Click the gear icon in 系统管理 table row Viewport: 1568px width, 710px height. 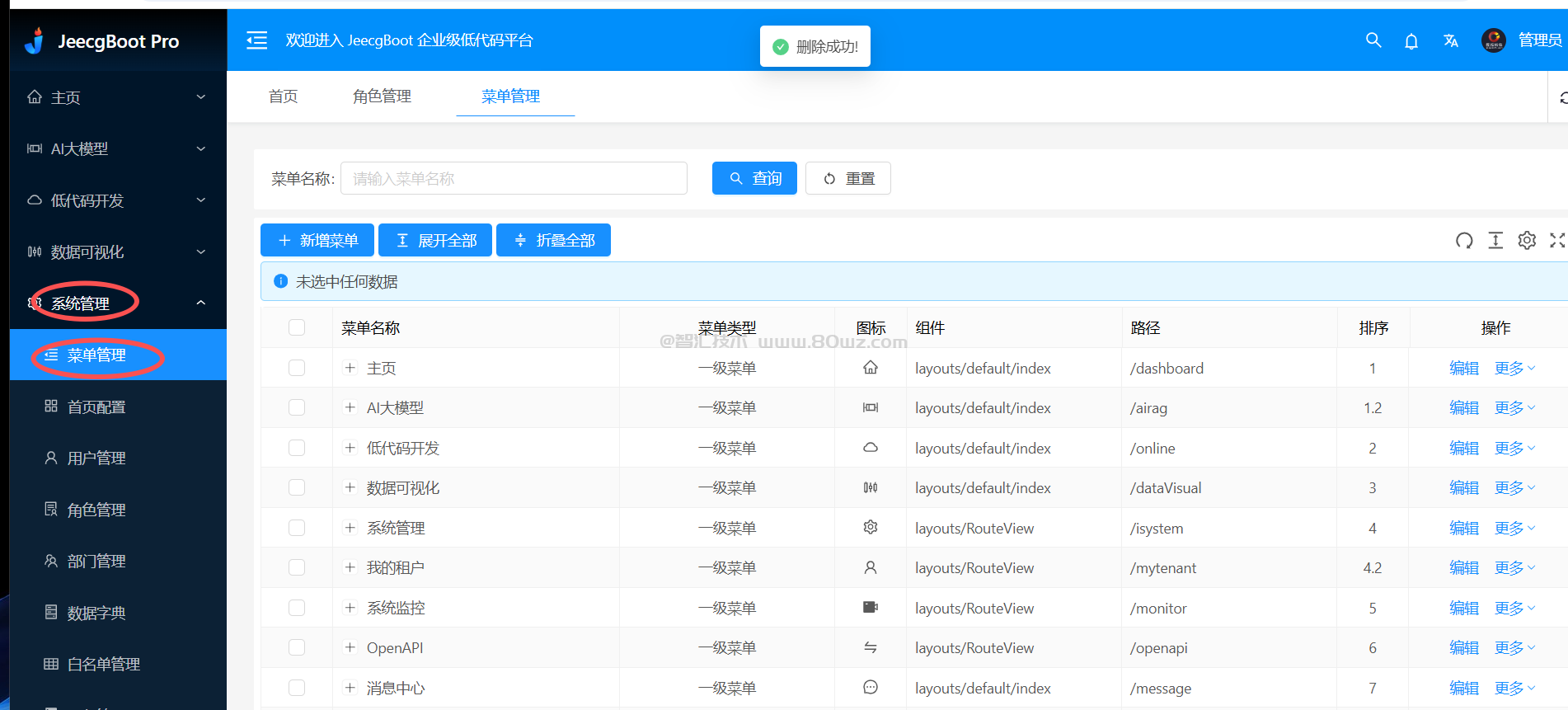[x=871, y=527]
